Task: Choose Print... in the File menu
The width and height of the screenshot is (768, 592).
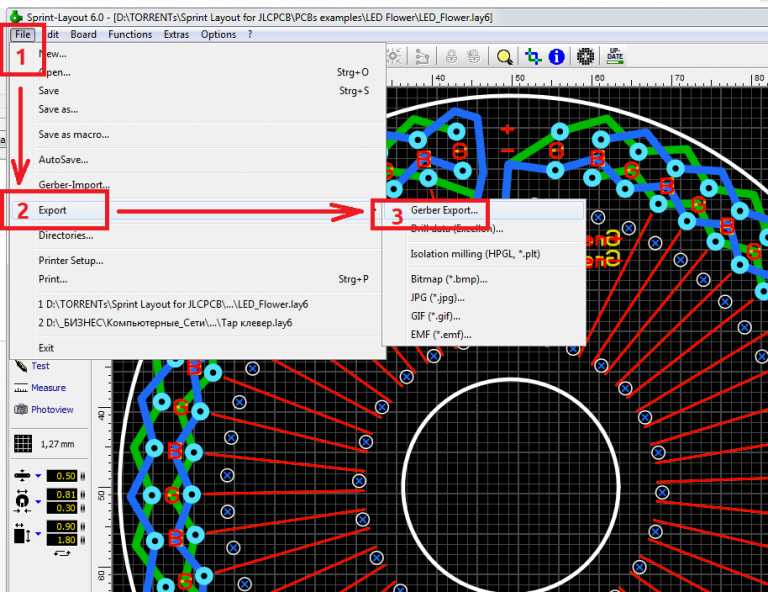Action: tap(198, 279)
